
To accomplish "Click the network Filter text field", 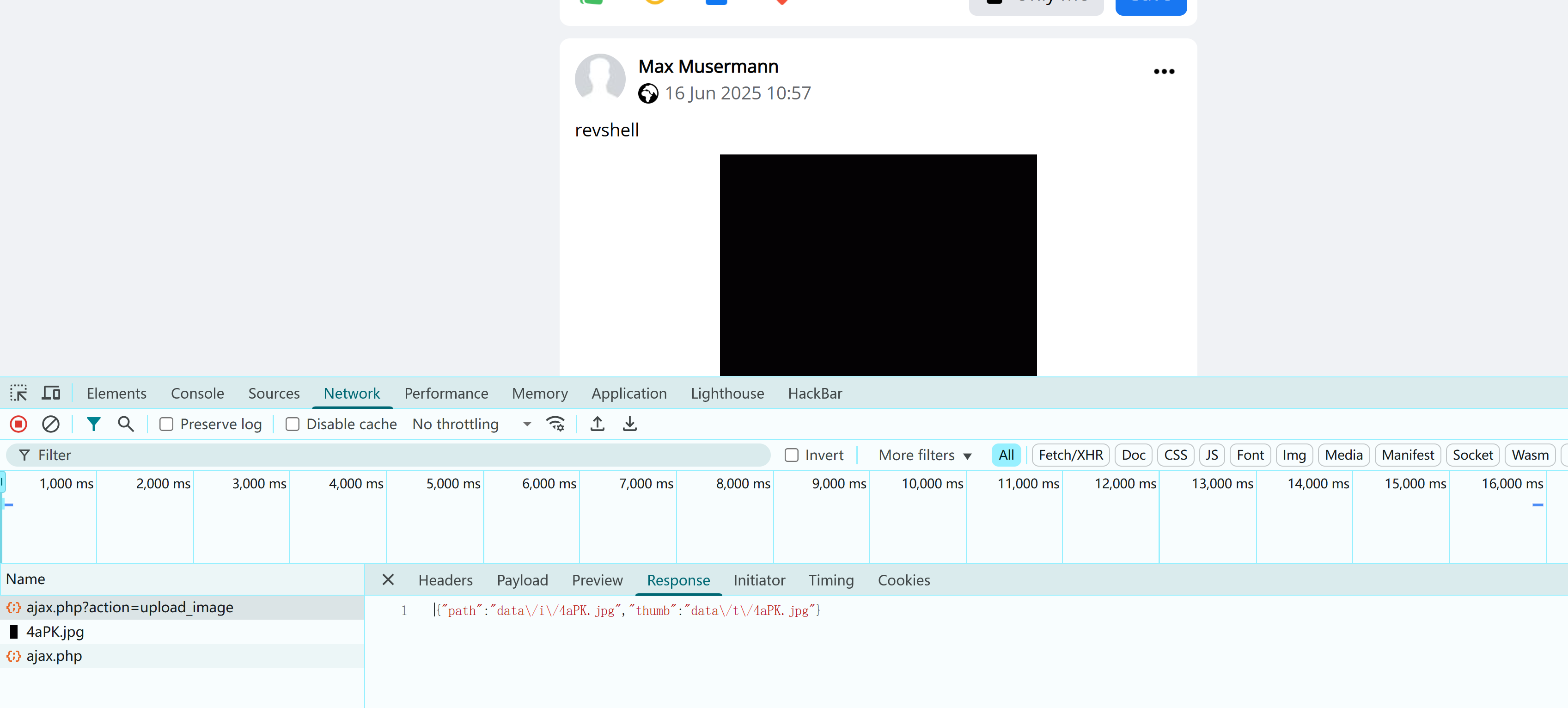I will click(388, 455).
